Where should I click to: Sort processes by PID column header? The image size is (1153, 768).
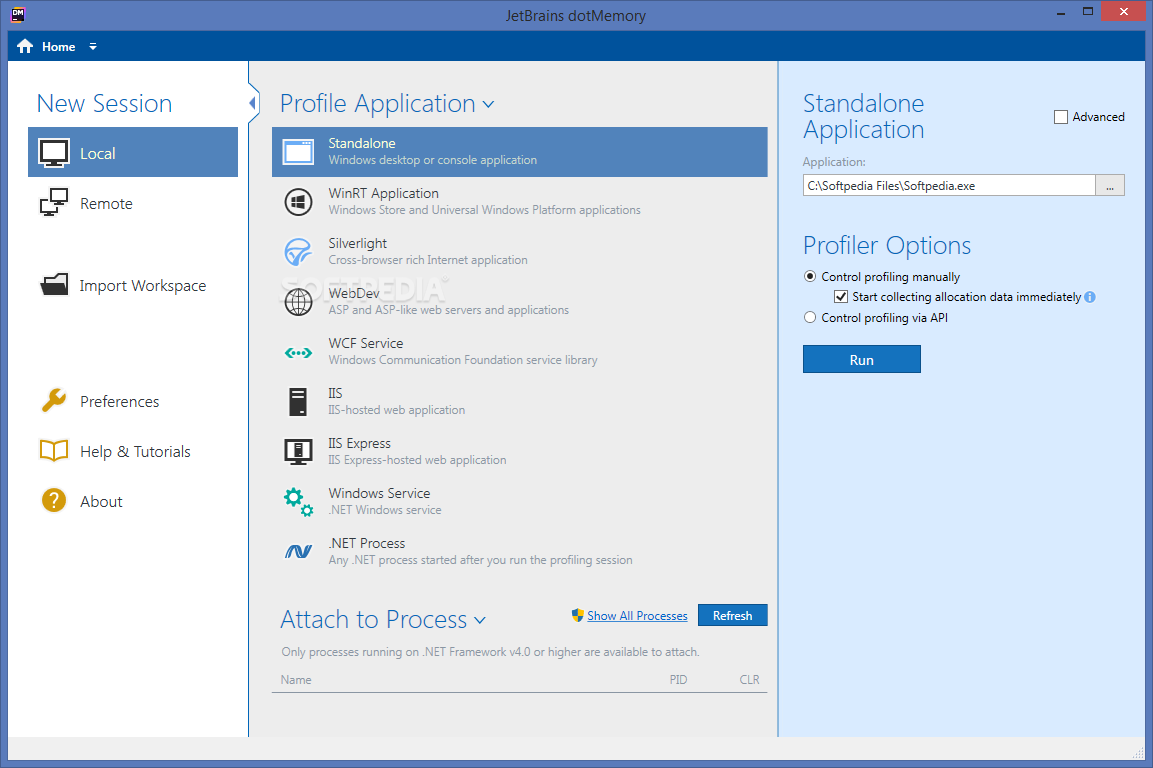tap(678, 680)
